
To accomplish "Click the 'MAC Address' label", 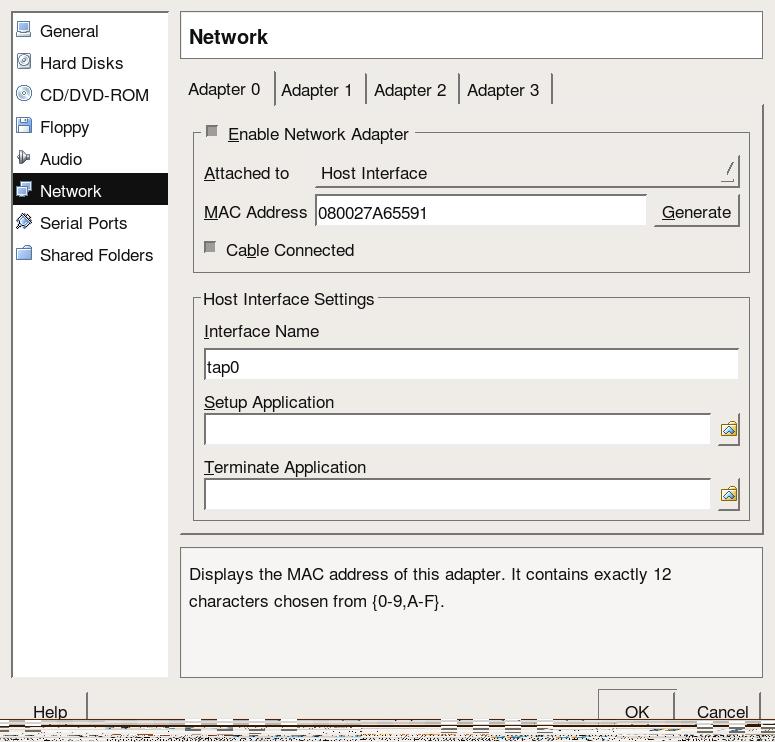I will (x=255, y=212).
